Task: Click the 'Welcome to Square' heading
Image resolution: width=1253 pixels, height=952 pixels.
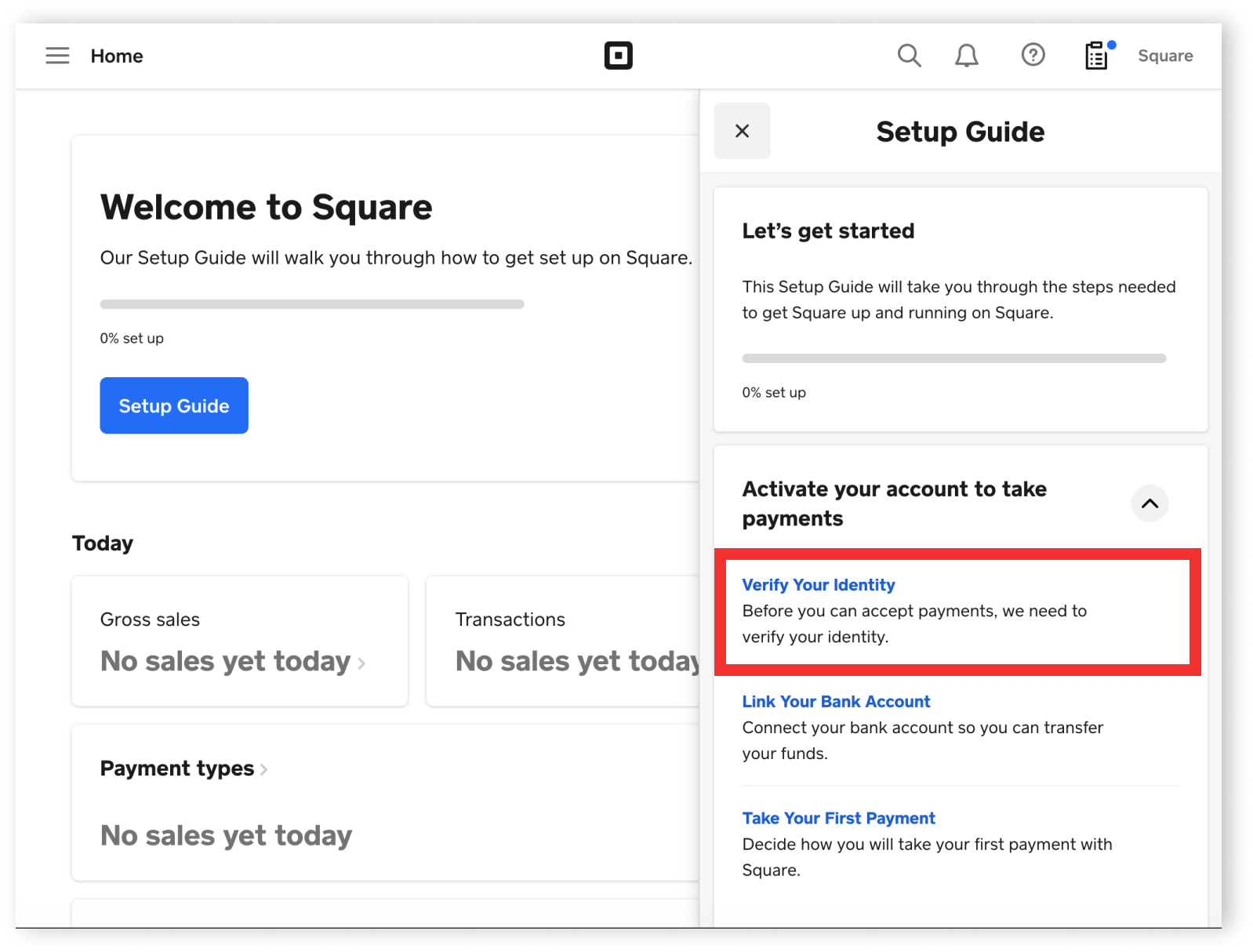Action: pyautogui.click(x=267, y=207)
